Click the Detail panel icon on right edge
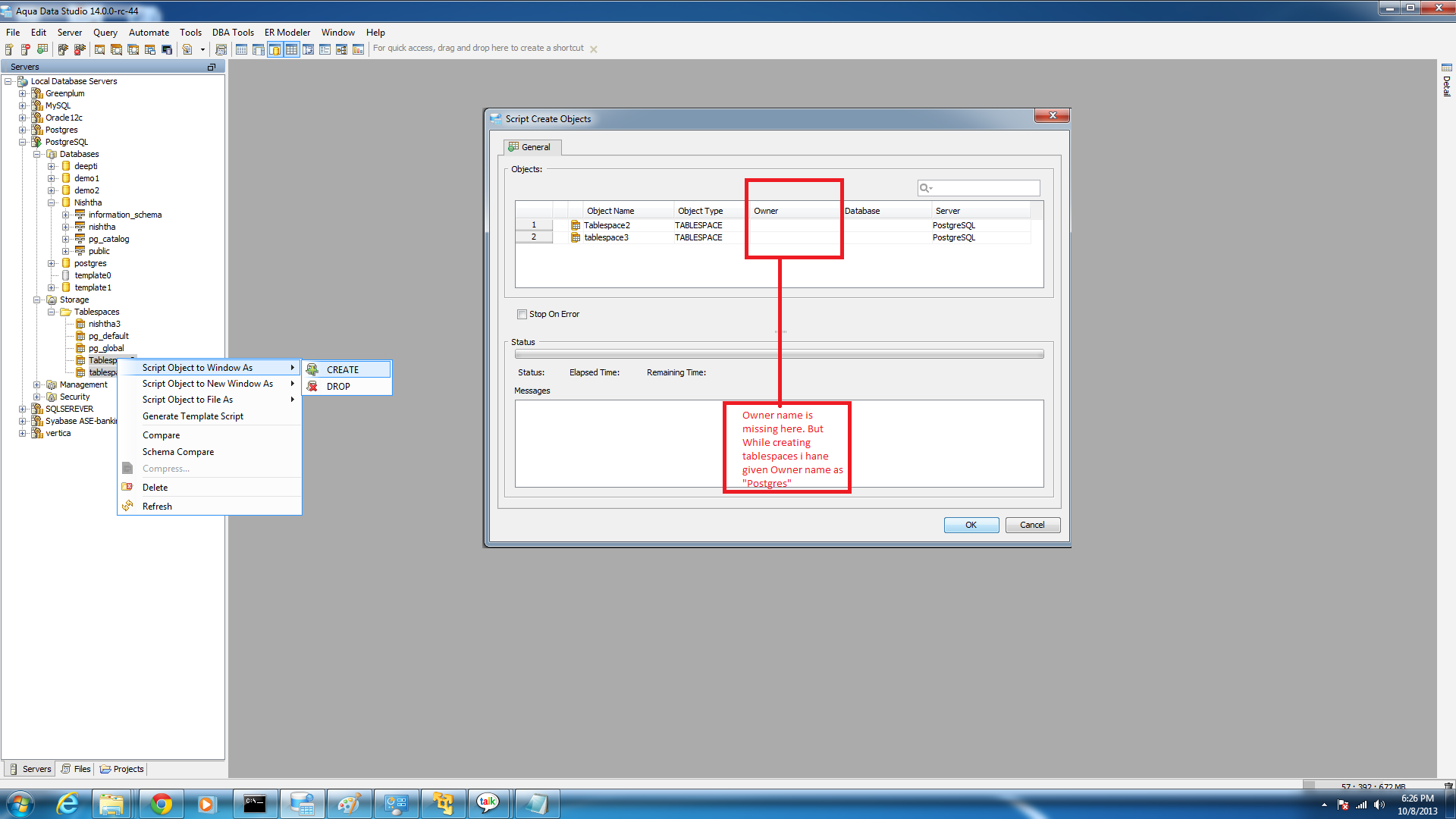This screenshot has width=1456, height=819. (x=1446, y=68)
